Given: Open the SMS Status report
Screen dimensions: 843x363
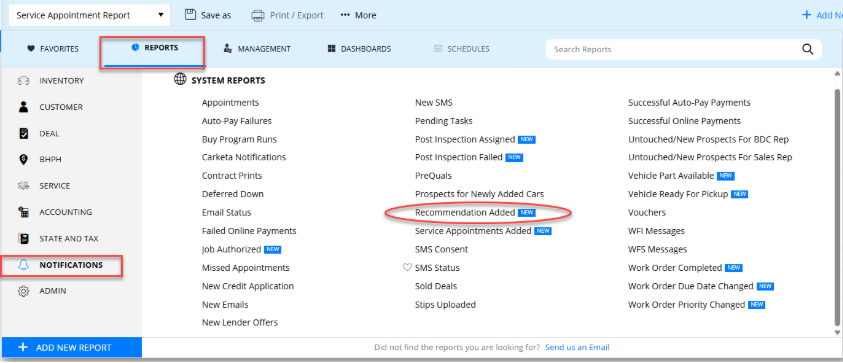Looking at the screenshot, I should coord(437,268).
